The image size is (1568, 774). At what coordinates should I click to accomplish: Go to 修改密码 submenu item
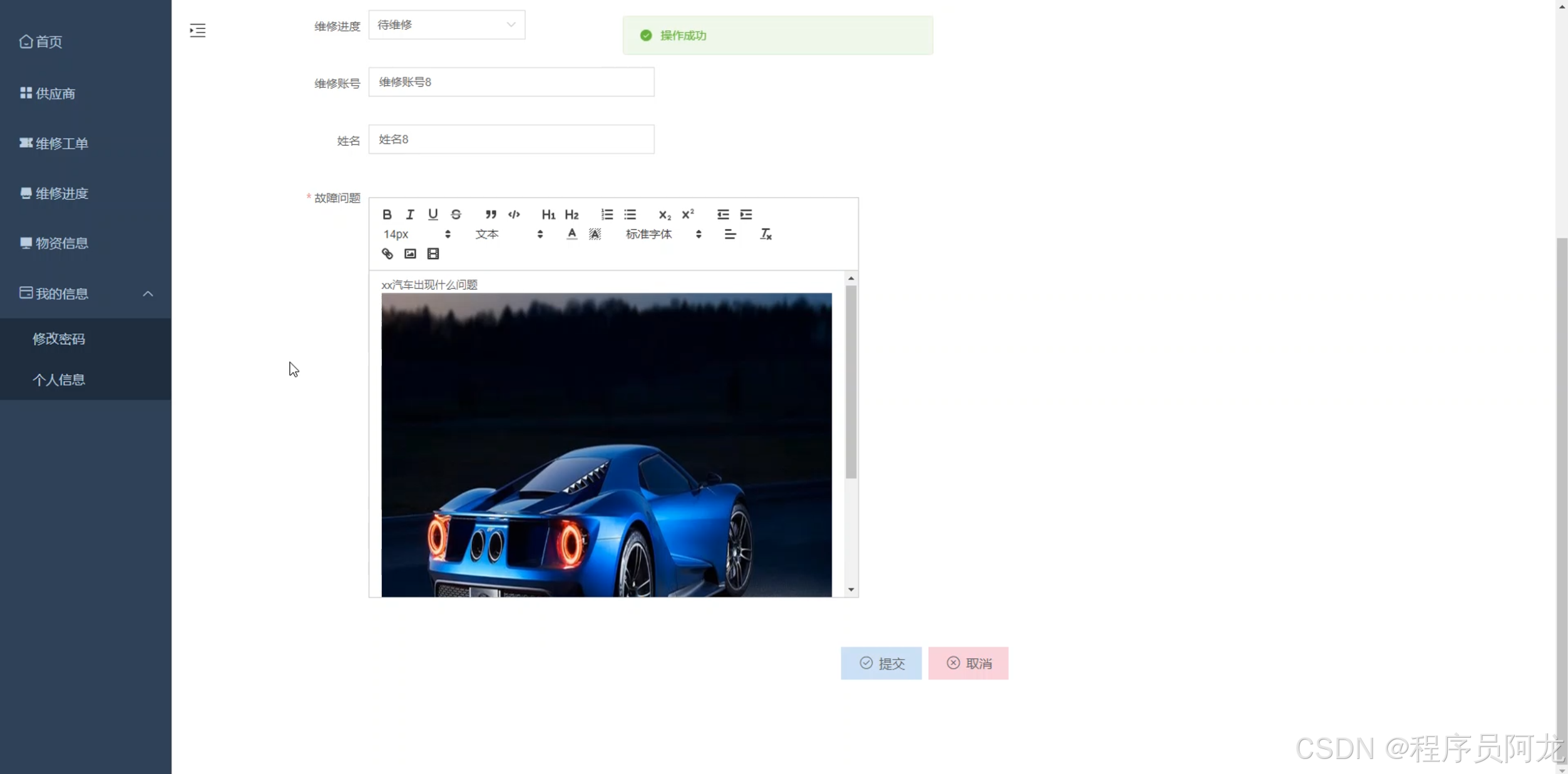pyautogui.click(x=59, y=339)
